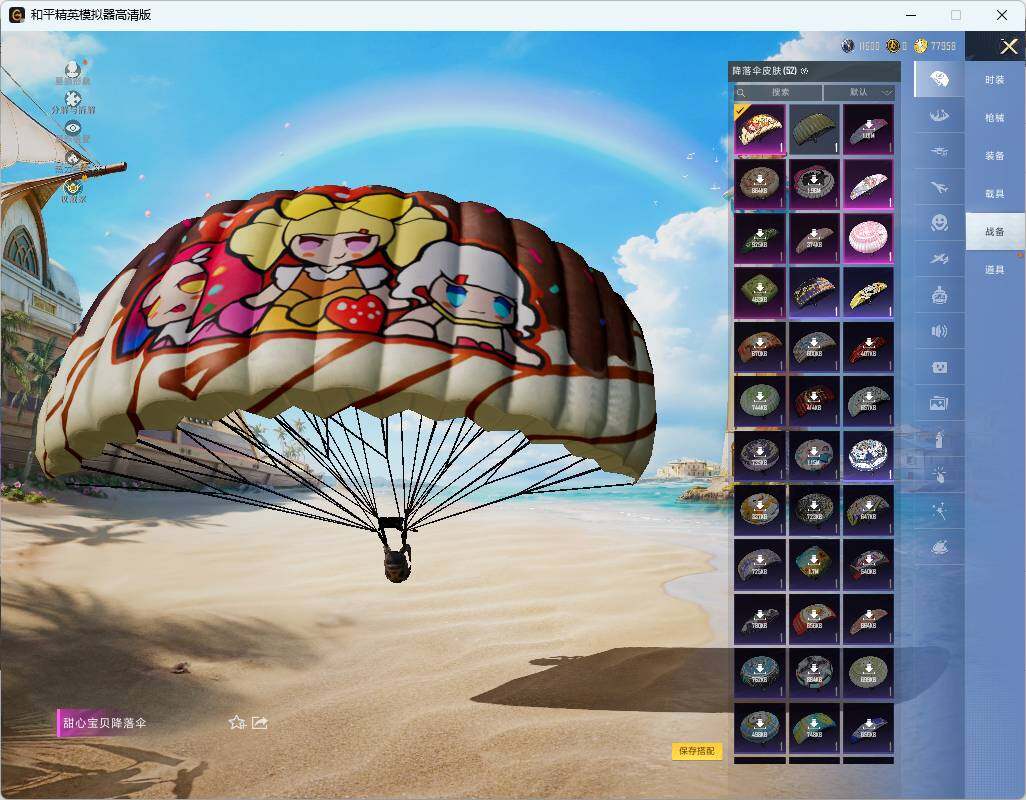Screen dimensions: 1026x800
Task: Click the 搜索 search field
Action: pos(778,92)
